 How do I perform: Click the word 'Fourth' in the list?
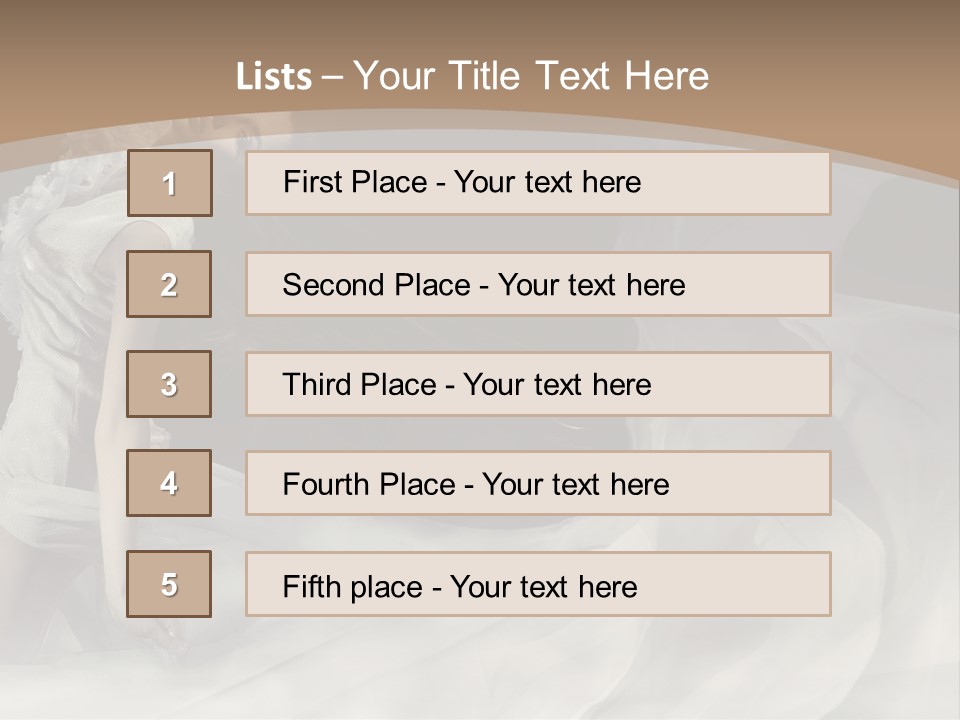click(x=326, y=485)
